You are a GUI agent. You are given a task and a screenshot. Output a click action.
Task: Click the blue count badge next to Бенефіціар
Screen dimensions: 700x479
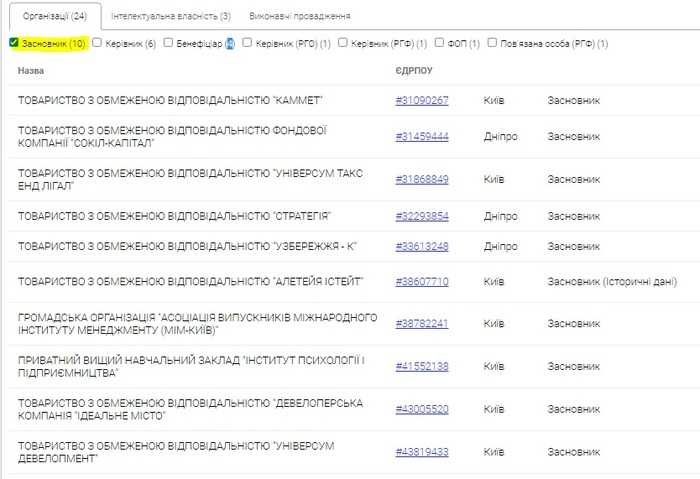[229, 44]
